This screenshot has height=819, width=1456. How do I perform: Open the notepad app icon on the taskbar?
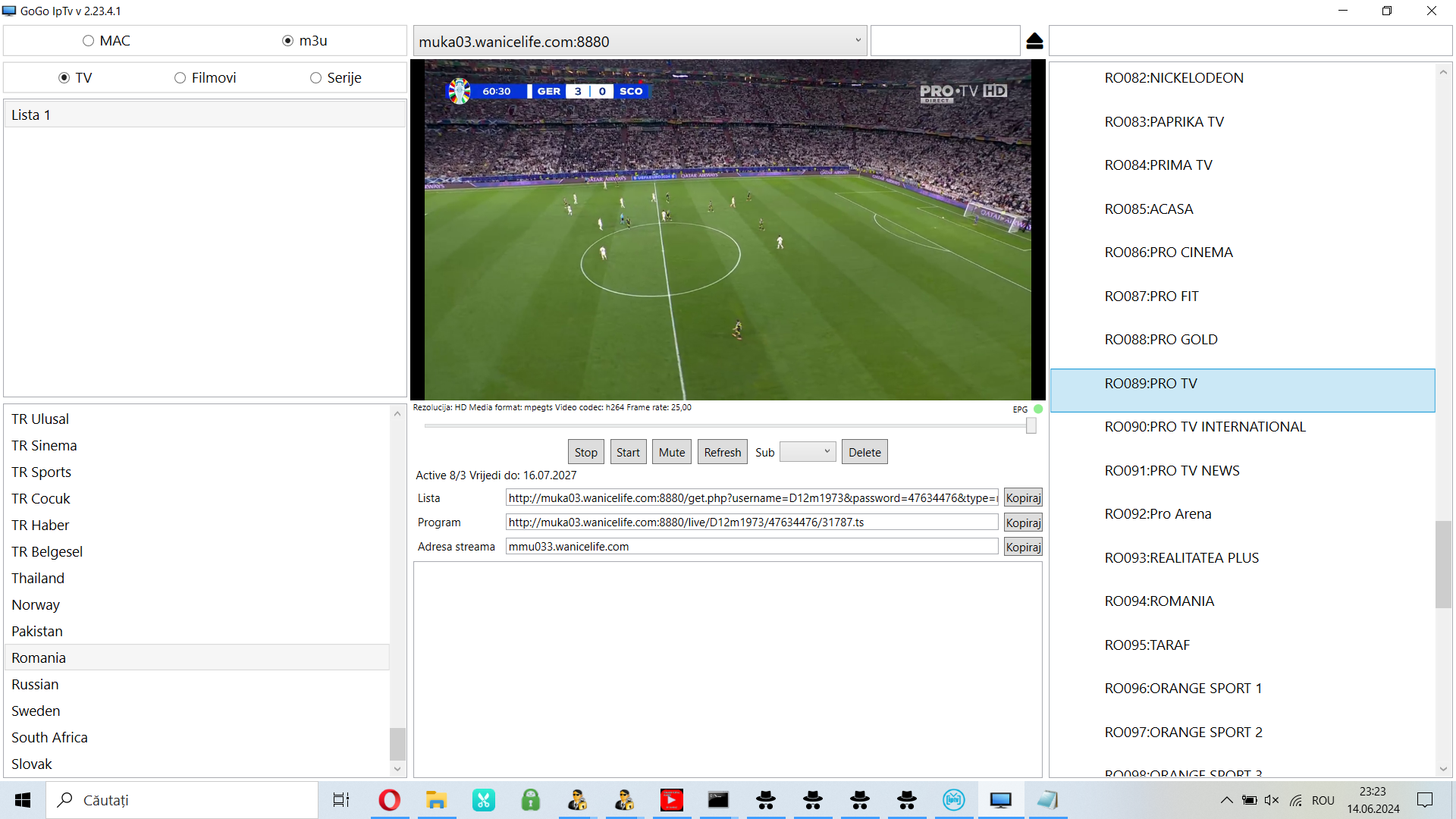[1047, 800]
